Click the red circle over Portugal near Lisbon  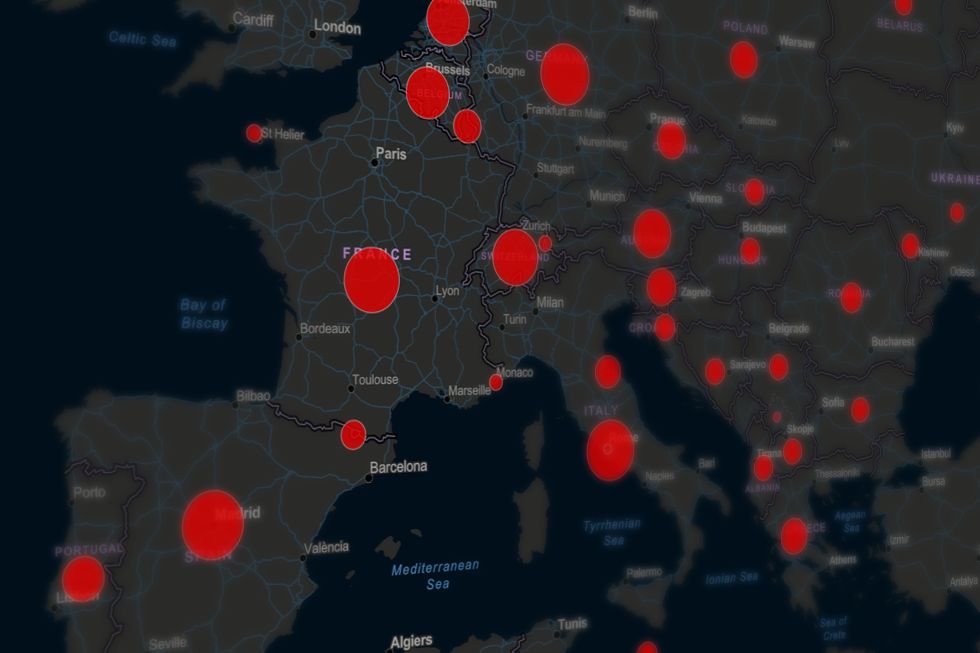point(83,578)
